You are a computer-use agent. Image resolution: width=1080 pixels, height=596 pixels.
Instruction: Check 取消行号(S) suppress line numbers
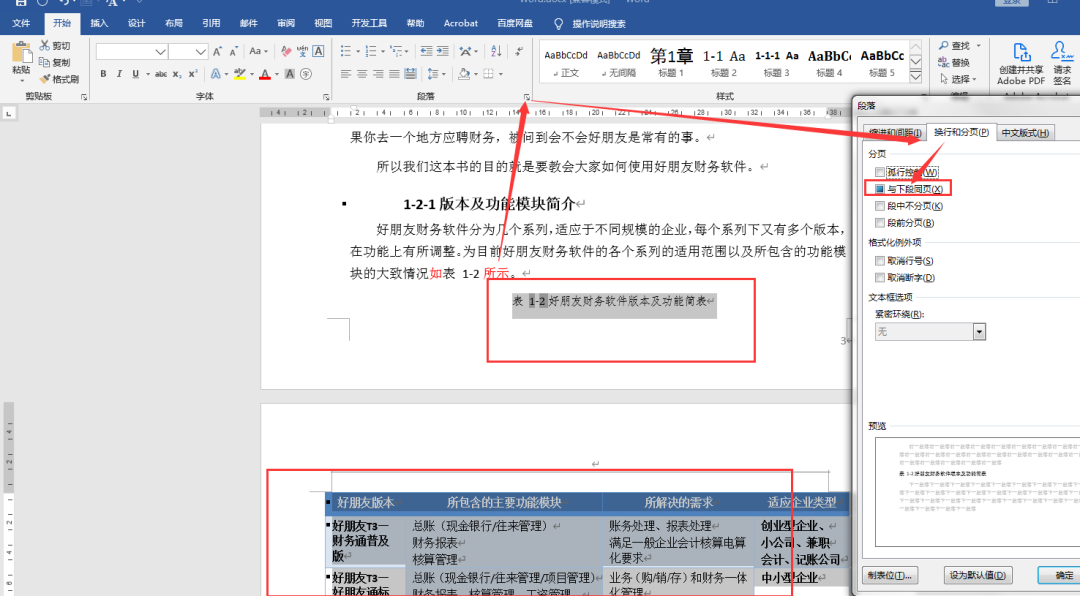point(880,261)
